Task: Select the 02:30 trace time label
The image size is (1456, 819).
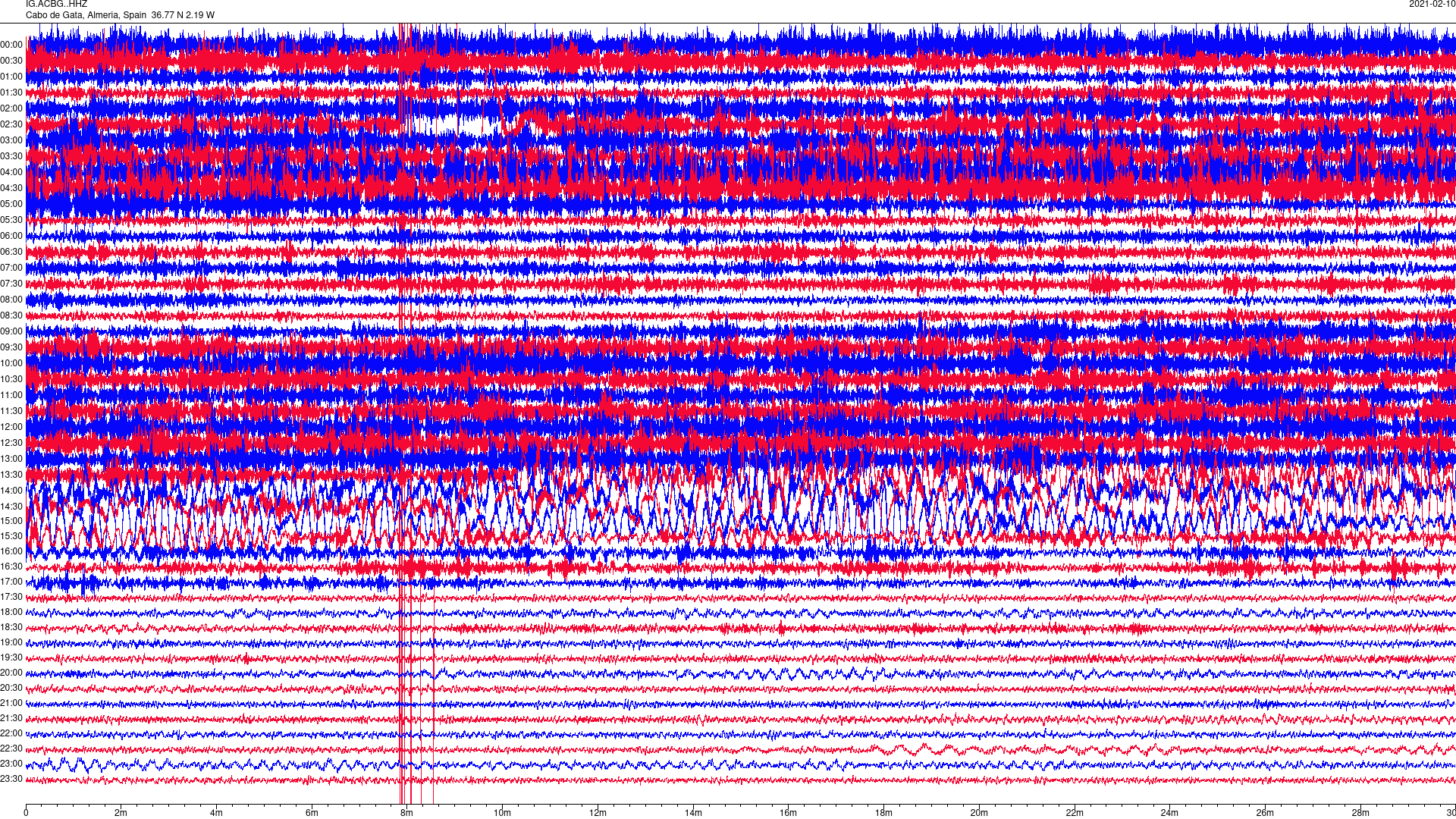Action: (11, 124)
